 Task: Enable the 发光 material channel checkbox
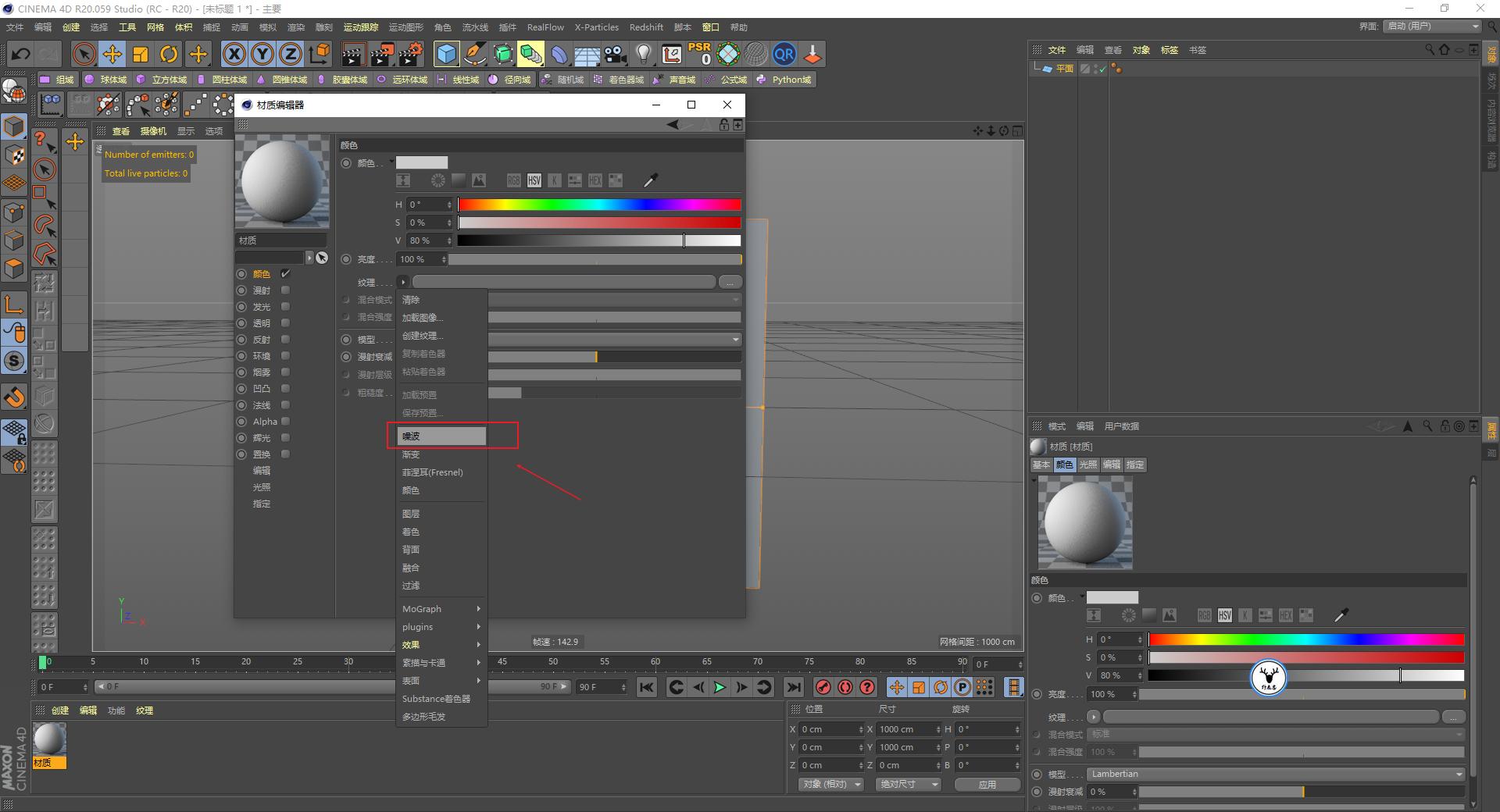click(x=285, y=306)
